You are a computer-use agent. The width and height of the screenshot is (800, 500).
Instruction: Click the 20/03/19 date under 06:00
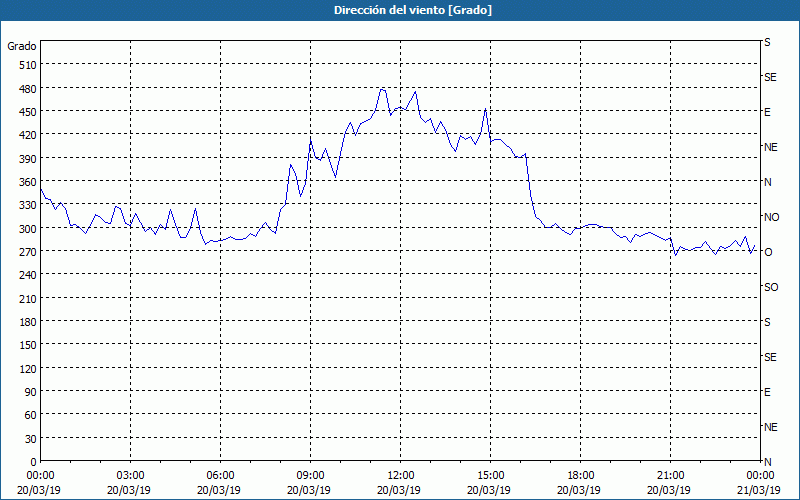pyautogui.click(x=219, y=490)
